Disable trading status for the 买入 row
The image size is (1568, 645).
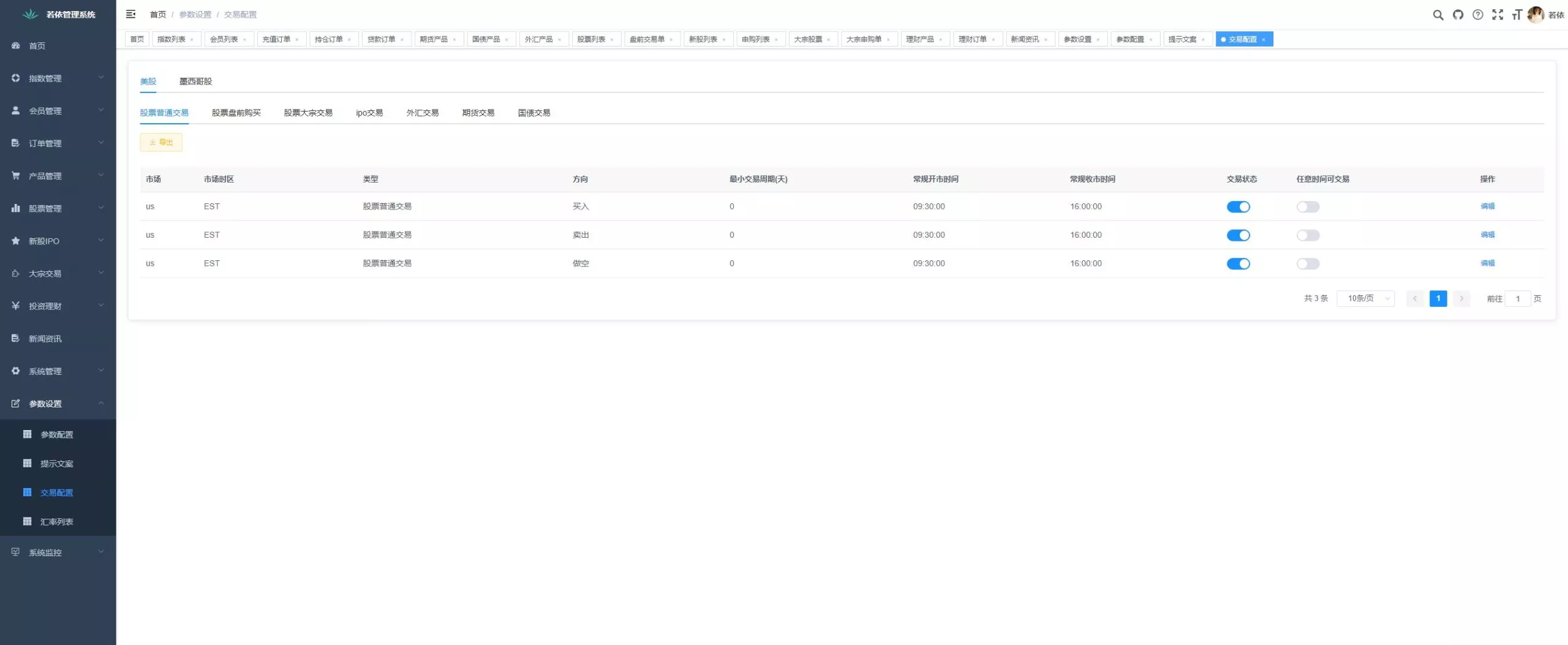(1238, 207)
